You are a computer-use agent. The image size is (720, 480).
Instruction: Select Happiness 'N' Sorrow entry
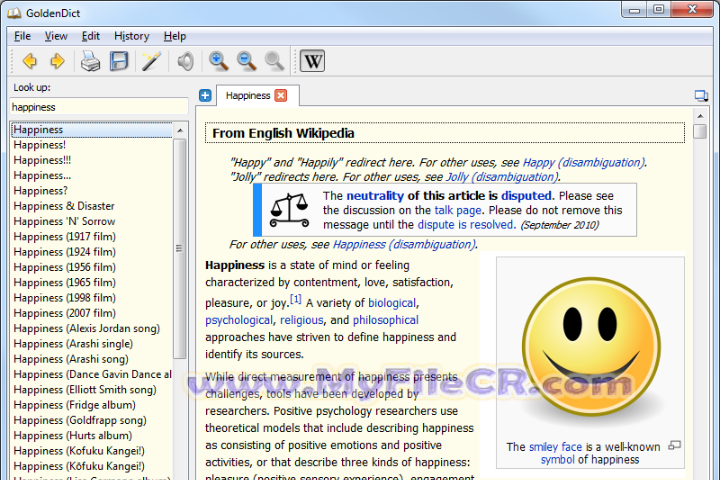tap(92, 221)
